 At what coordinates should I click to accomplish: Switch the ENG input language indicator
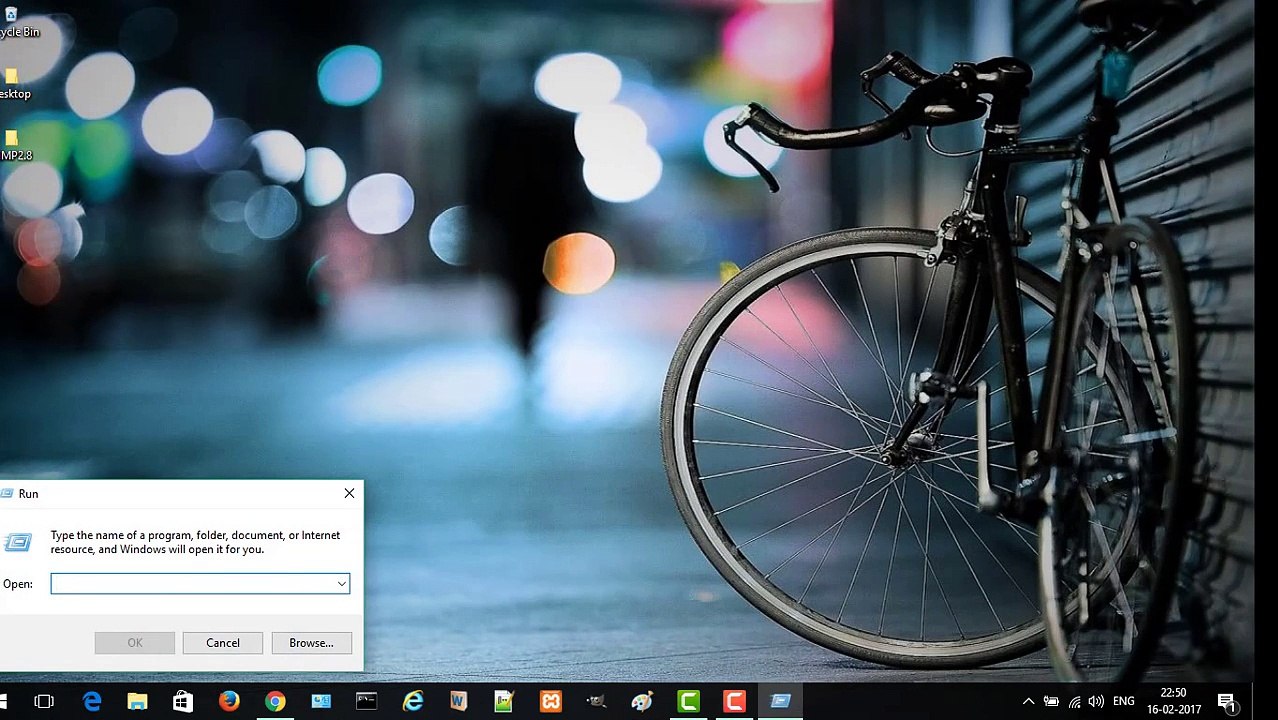click(1123, 702)
